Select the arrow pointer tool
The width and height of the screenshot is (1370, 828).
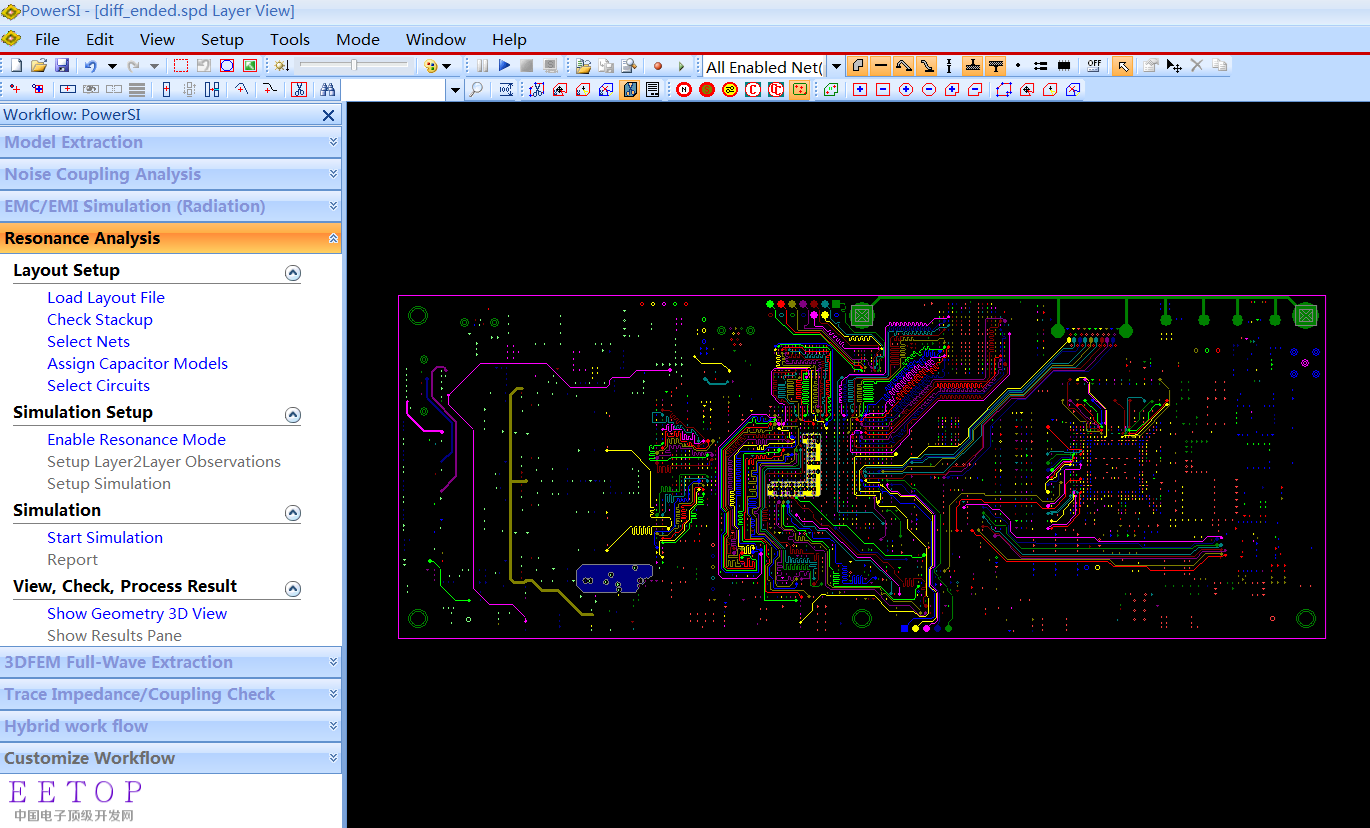click(1123, 66)
